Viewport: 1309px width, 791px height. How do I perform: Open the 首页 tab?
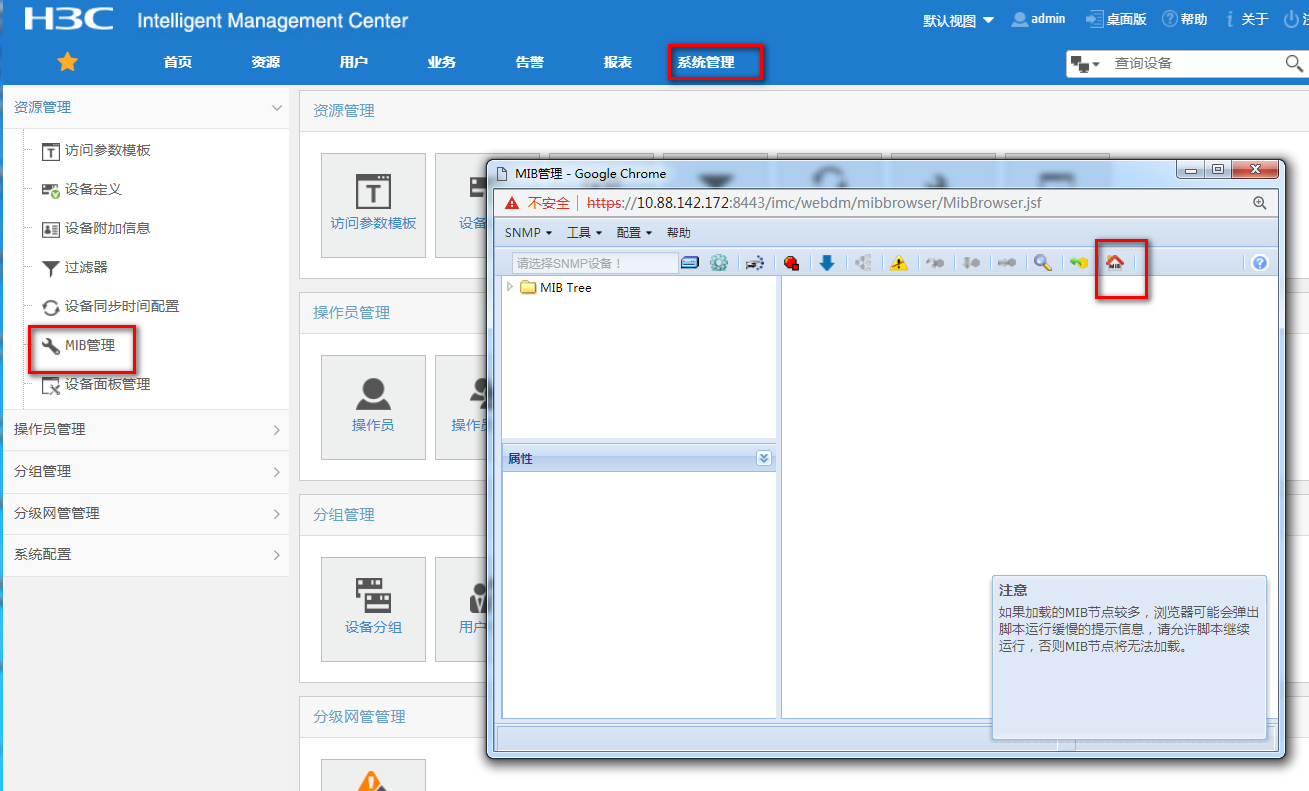(178, 62)
